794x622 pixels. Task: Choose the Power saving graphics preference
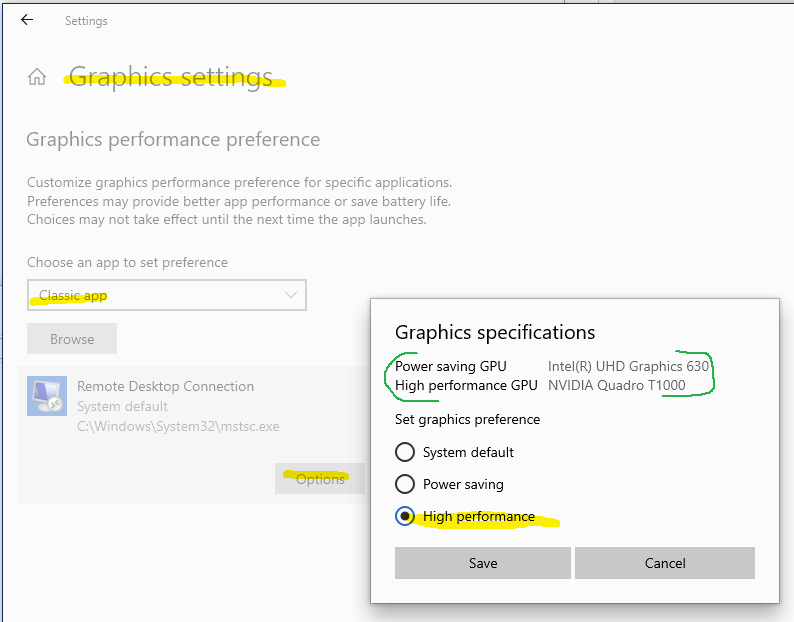pos(405,484)
